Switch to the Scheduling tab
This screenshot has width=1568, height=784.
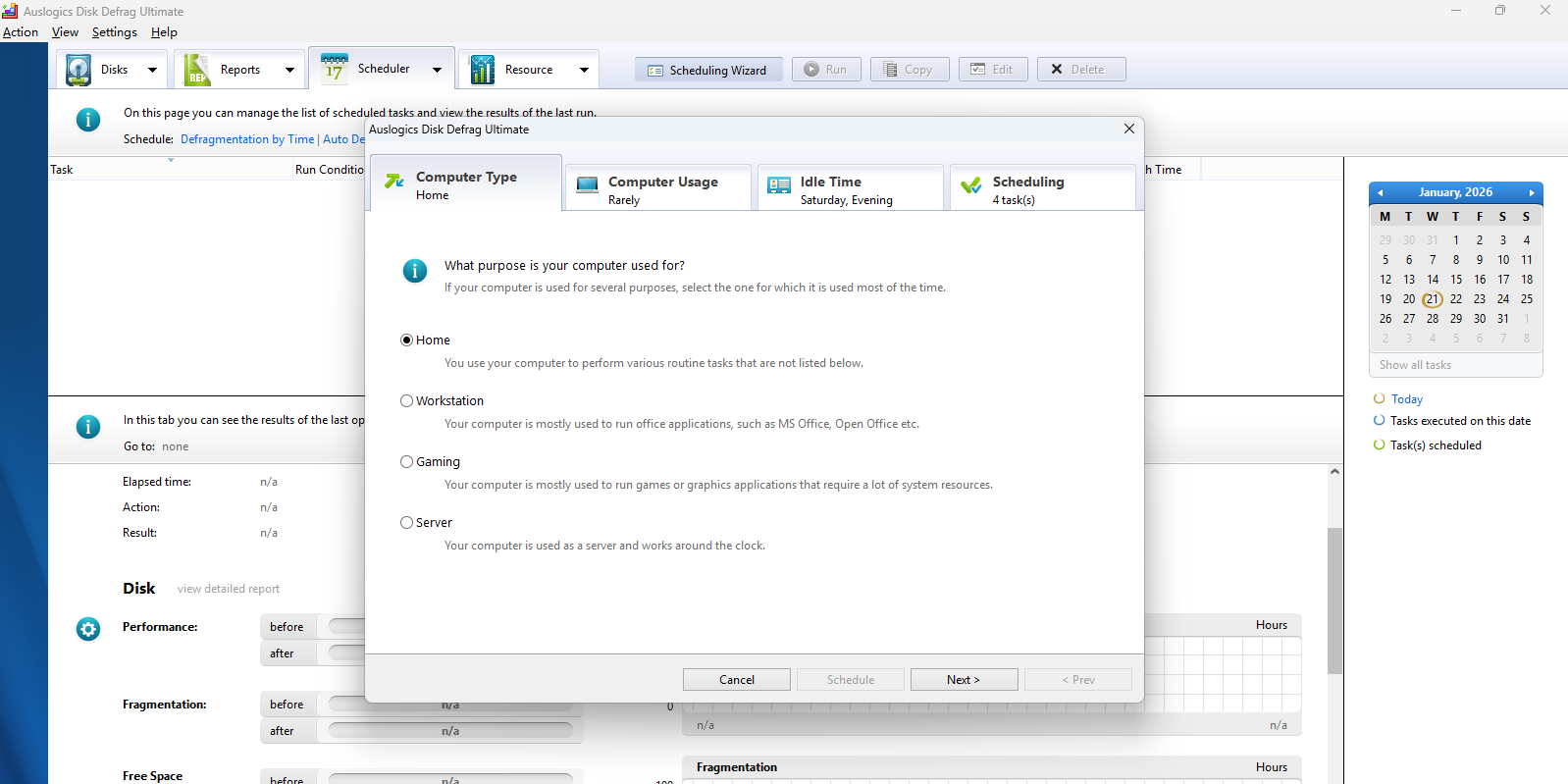[x=1043, y=187]
